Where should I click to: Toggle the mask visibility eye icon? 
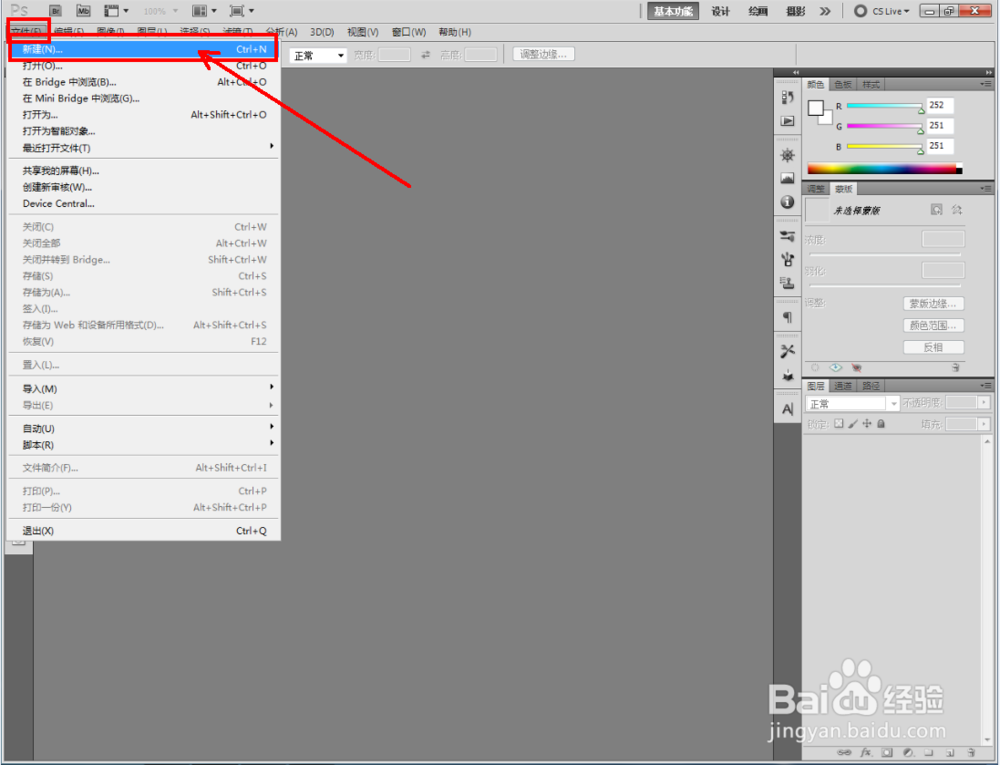(835, 368)
